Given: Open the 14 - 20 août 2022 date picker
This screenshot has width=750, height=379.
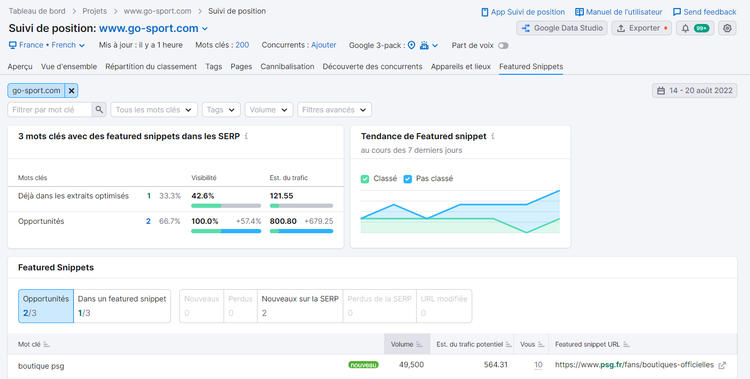Looking at the screenshot, I should click(x=695, y=90).
